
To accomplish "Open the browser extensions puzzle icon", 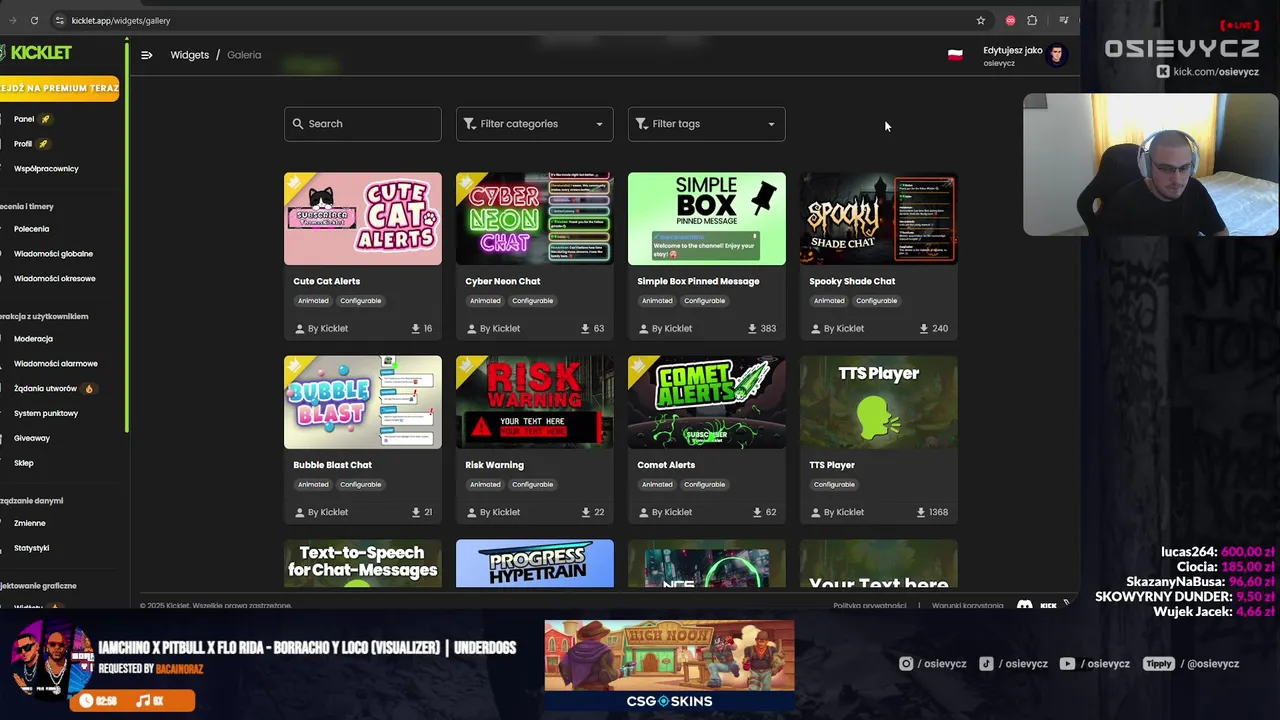I will click(x=1032, y=20).
